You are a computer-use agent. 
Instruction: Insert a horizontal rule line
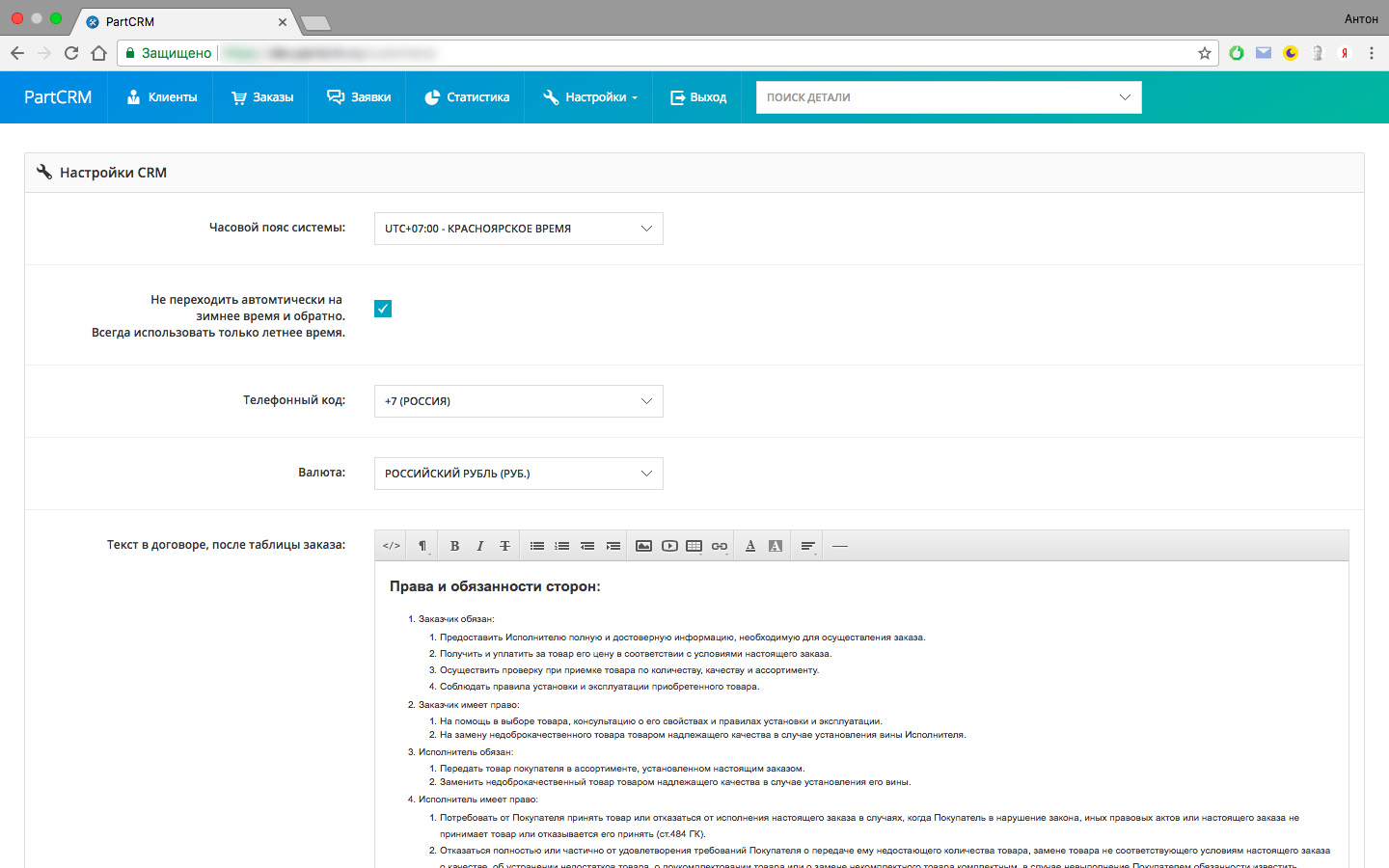pos(840,546)
